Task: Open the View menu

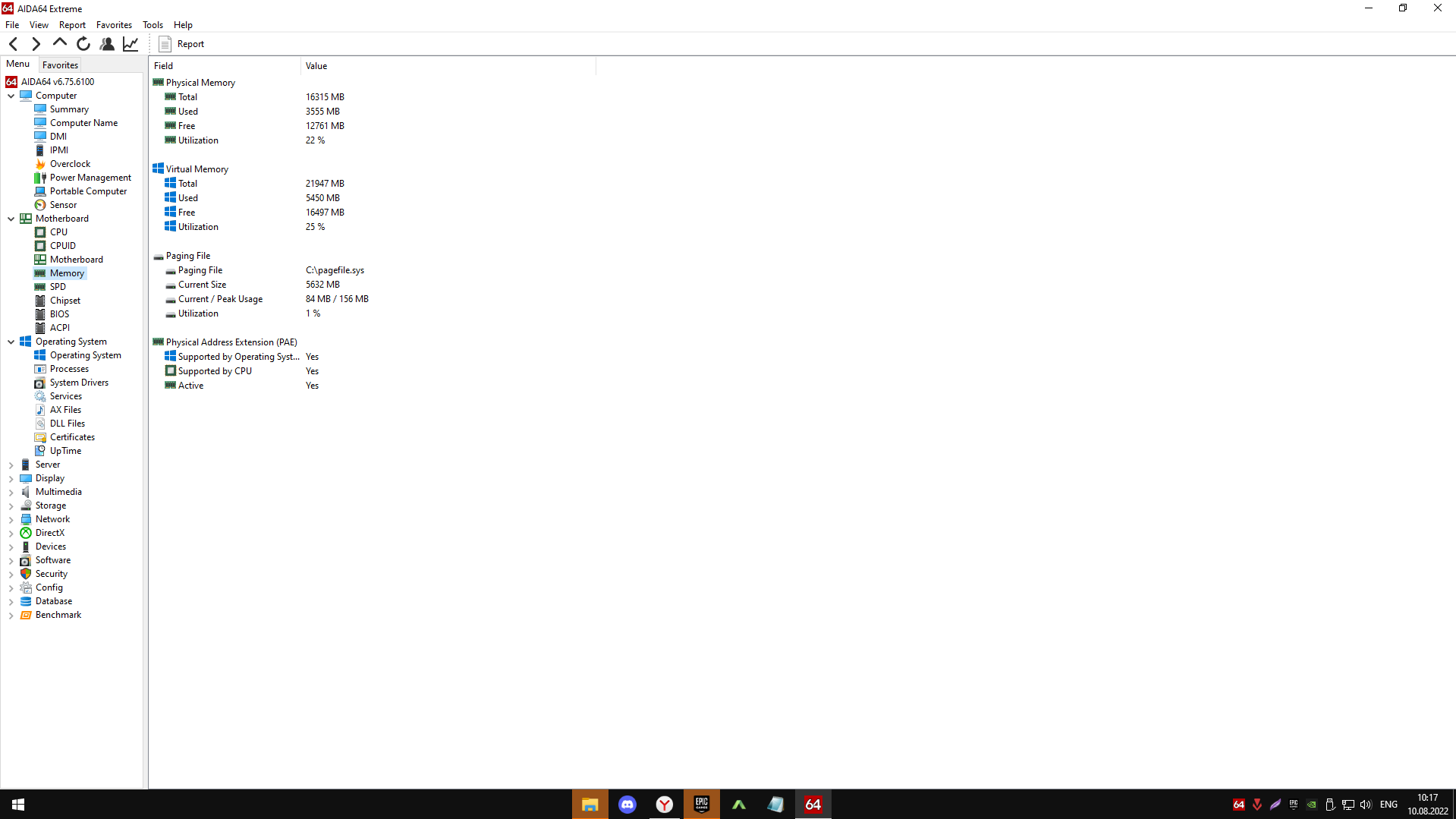Action: point(39,25)
